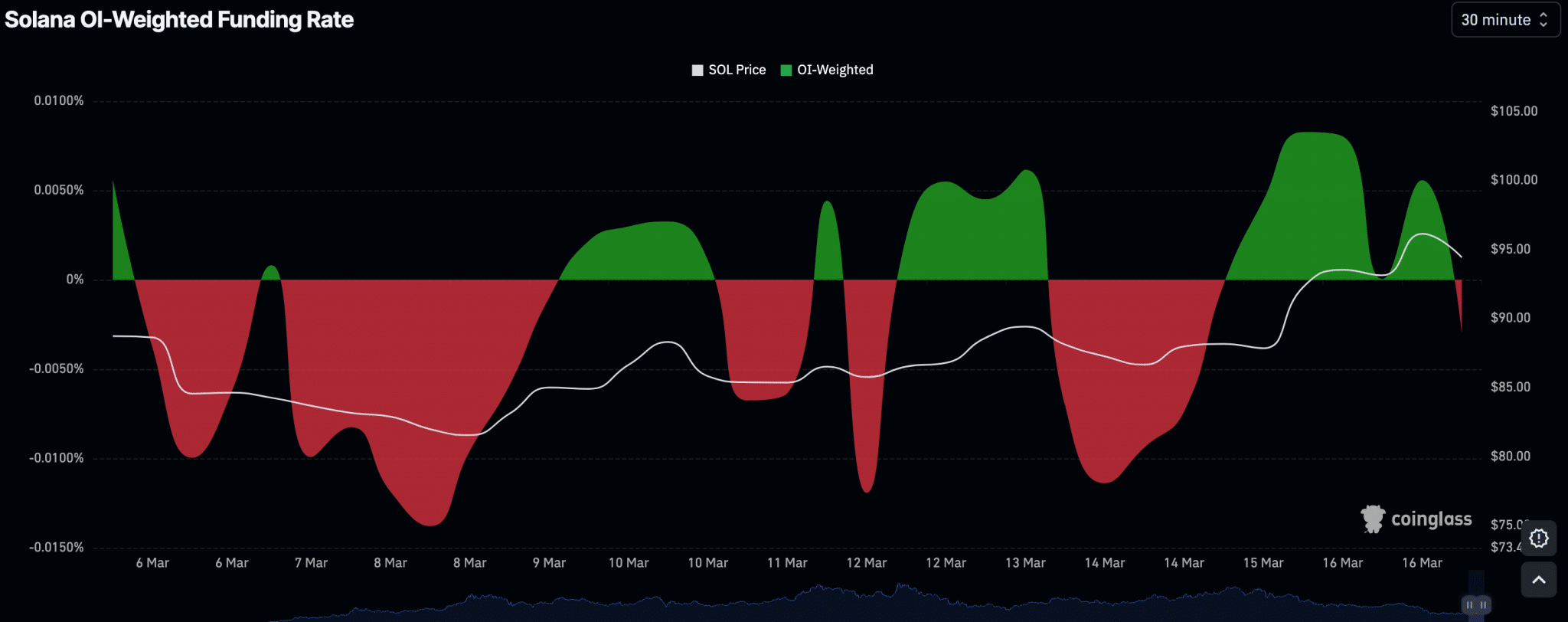Click the 0% funding rate axis label

point(75,280)
